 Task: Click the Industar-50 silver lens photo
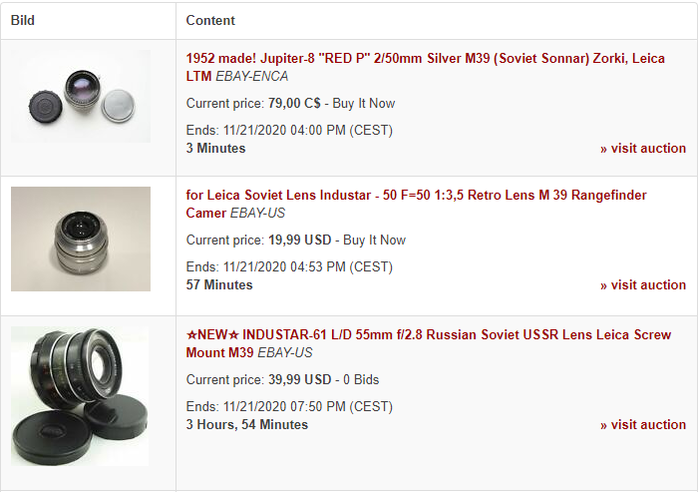point(81,239)
